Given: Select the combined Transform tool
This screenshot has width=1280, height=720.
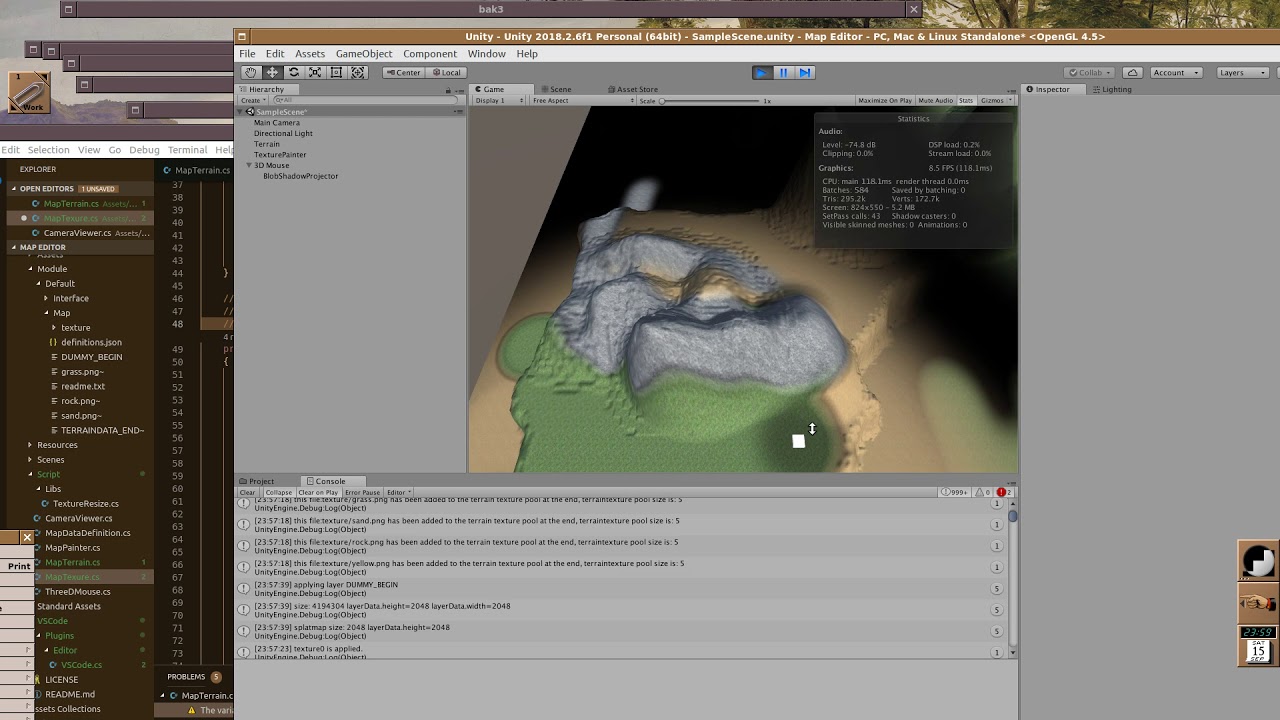Looking at the screenshot, I should point(358,72).
